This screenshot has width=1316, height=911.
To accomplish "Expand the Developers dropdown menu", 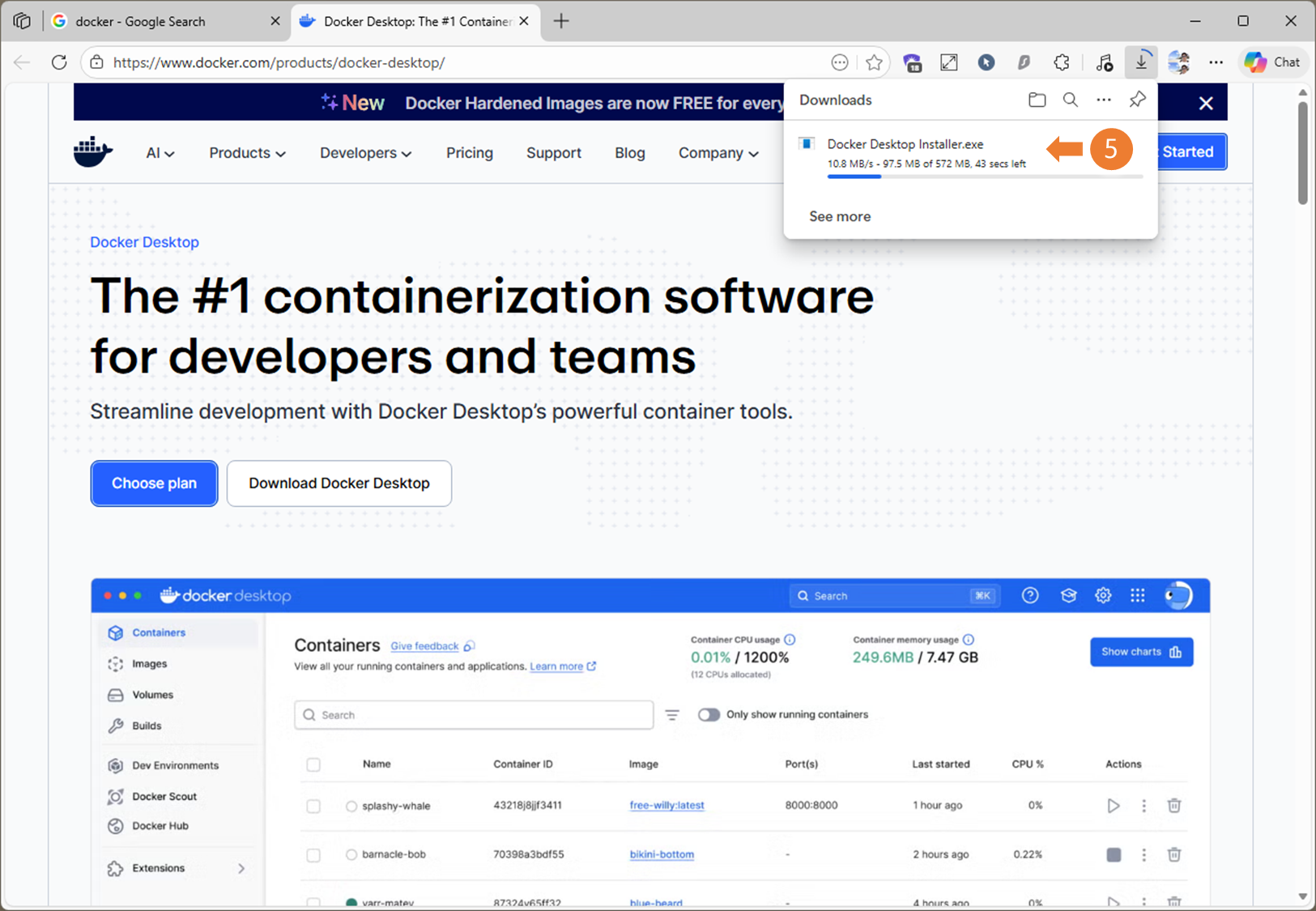I will coord(365,153).
